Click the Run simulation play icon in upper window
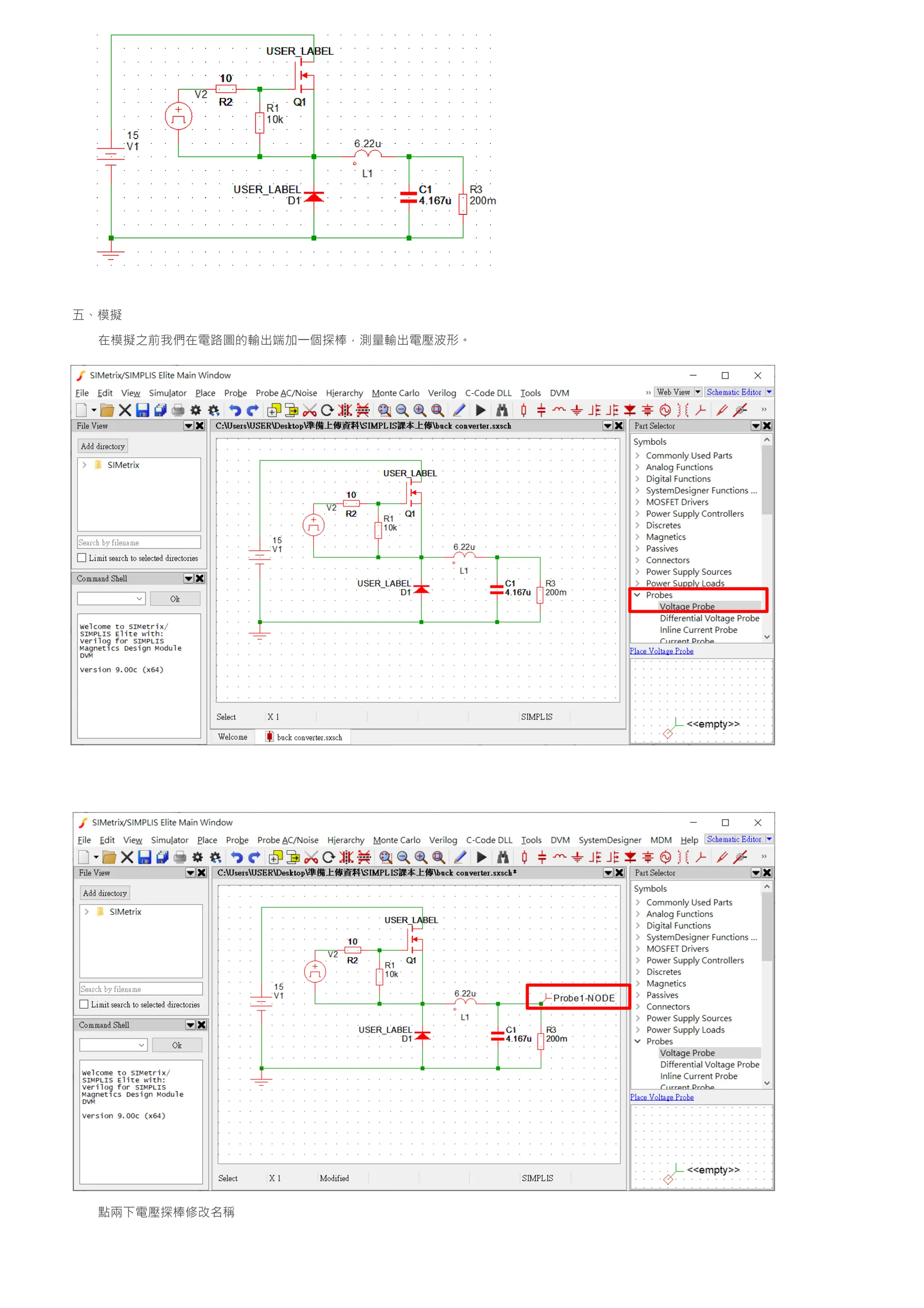This screenshot has height=1308, width=924. point(480,410)
